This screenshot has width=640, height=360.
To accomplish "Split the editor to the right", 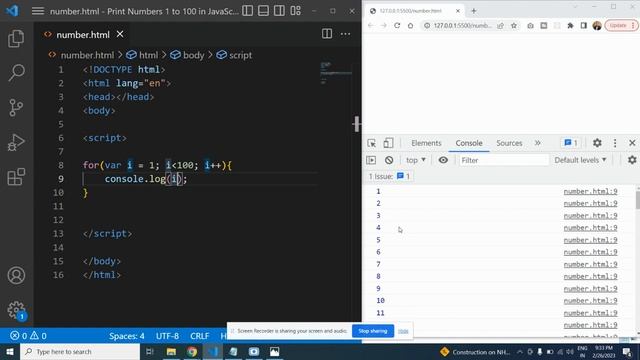I will [x=327, y=34].
